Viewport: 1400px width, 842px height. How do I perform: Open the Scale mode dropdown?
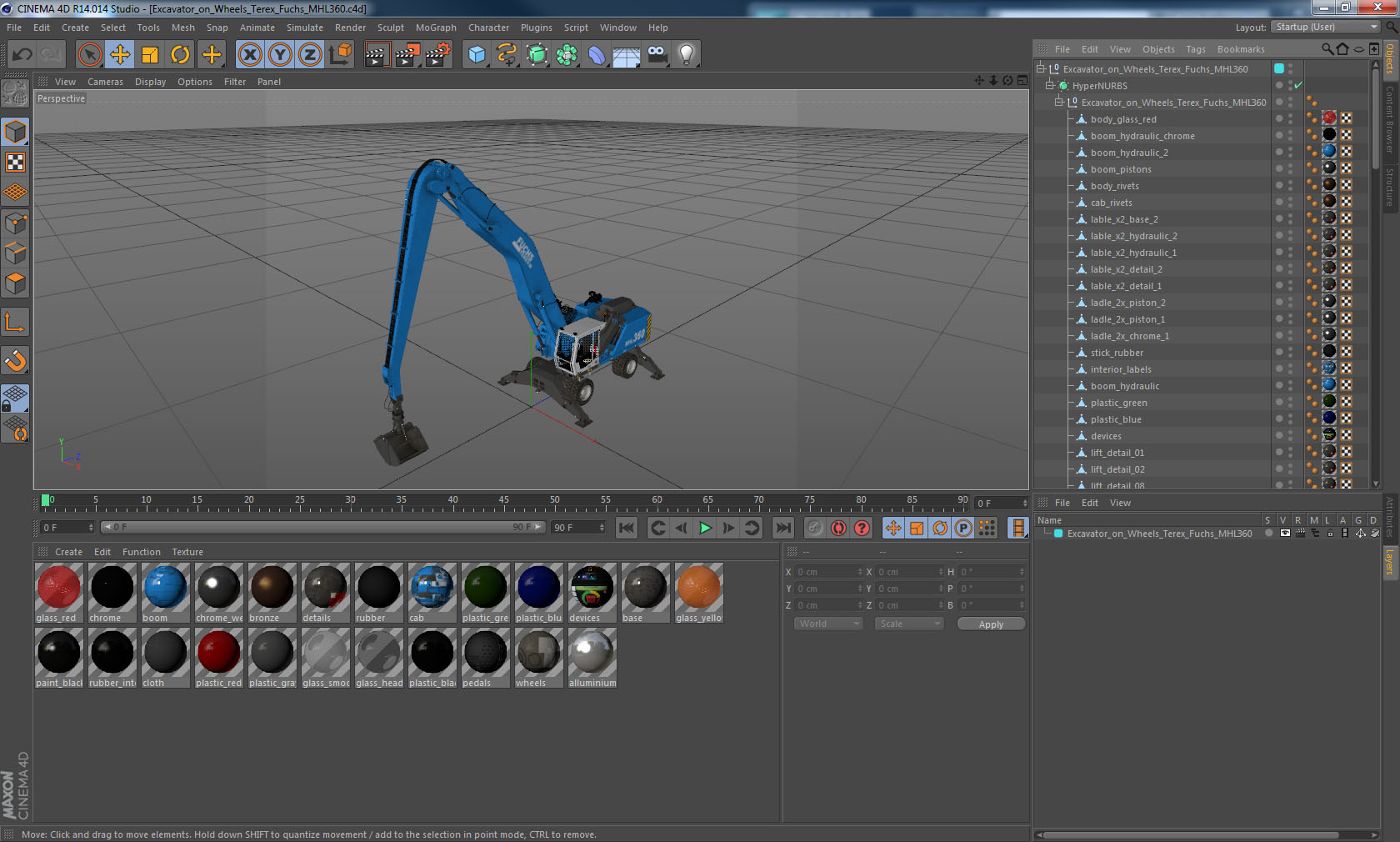909,624
